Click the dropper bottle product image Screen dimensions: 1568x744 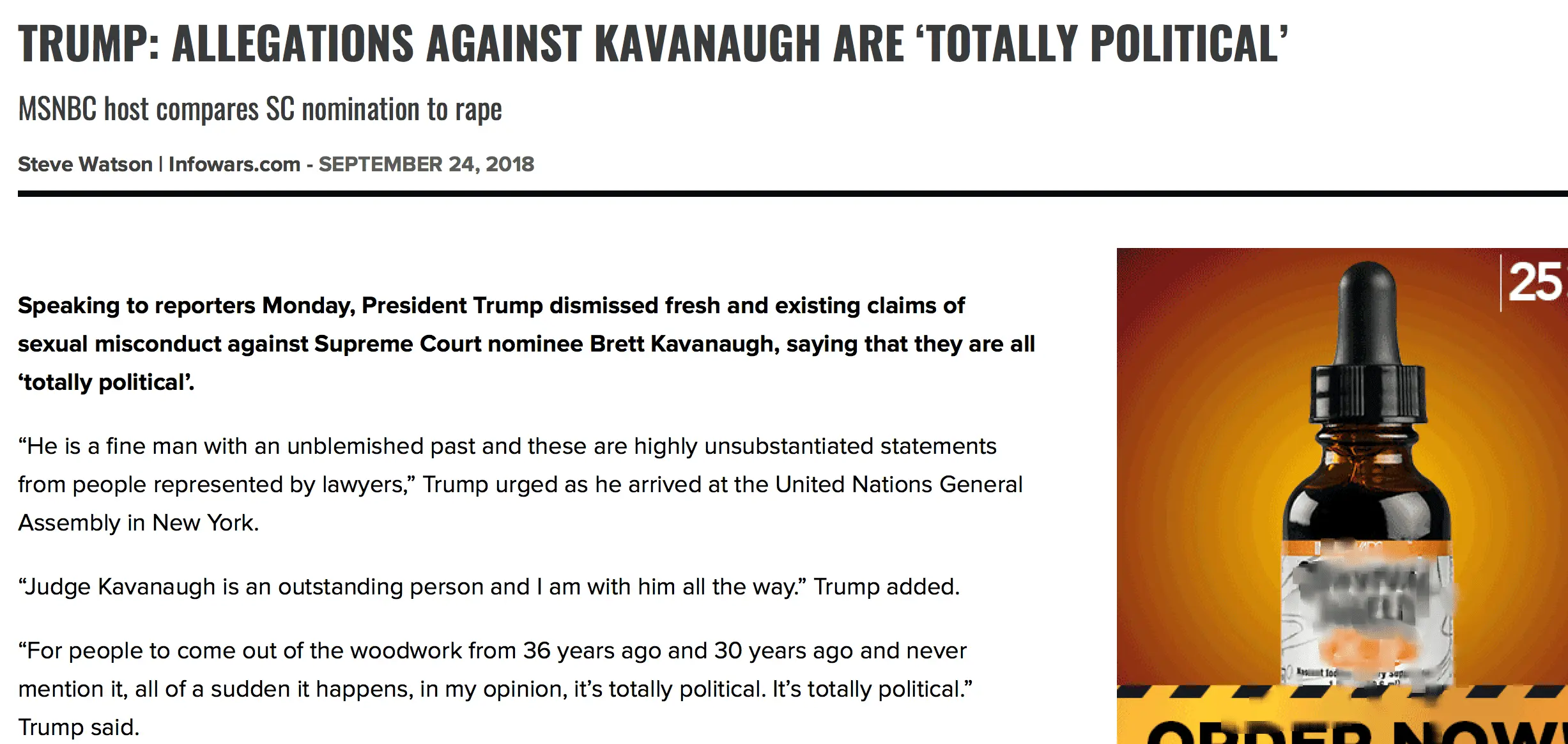click(1367, 486)
